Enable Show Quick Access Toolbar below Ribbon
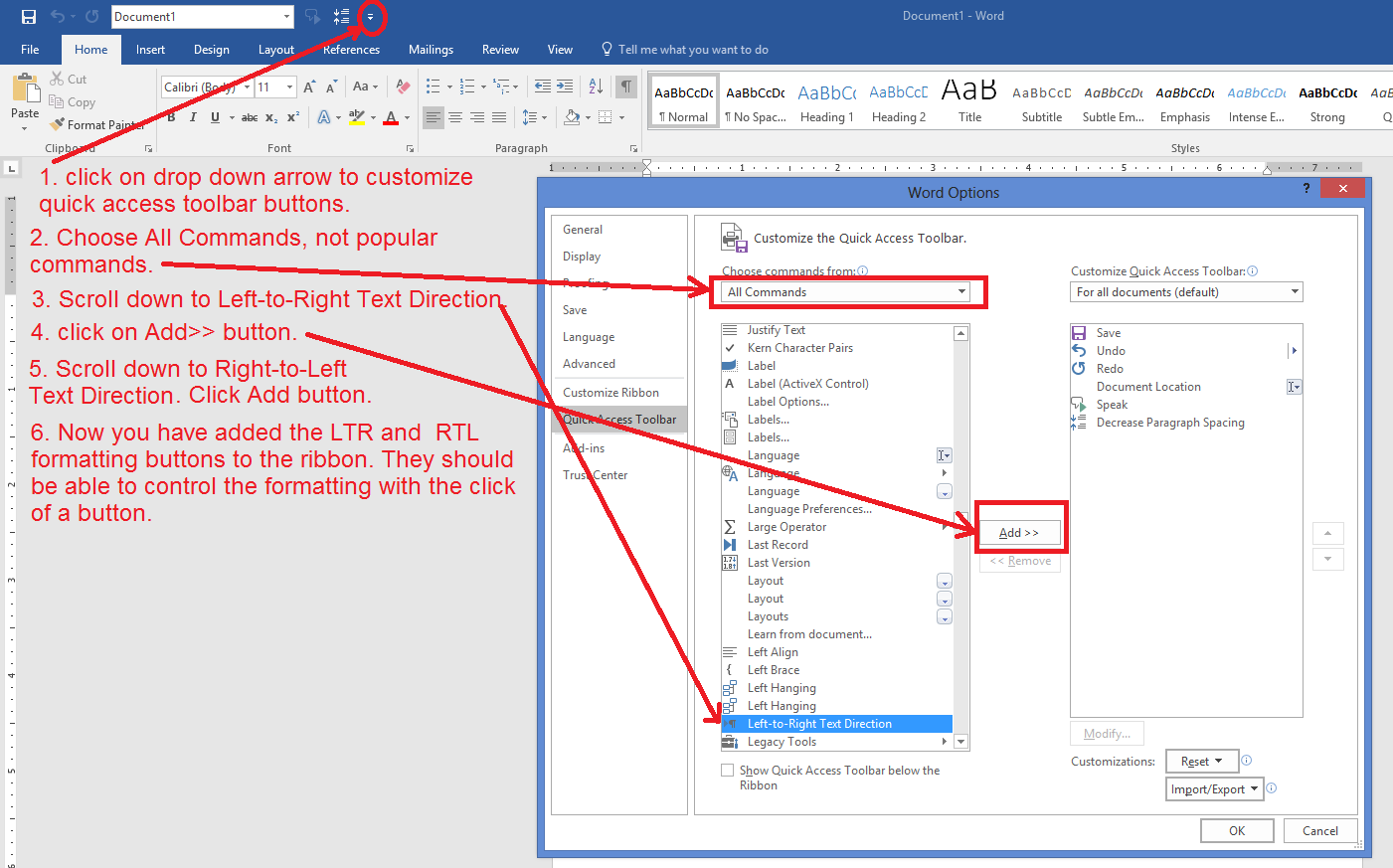The height and width of the screenshot is (868, 1393). [x=728, y=771]
